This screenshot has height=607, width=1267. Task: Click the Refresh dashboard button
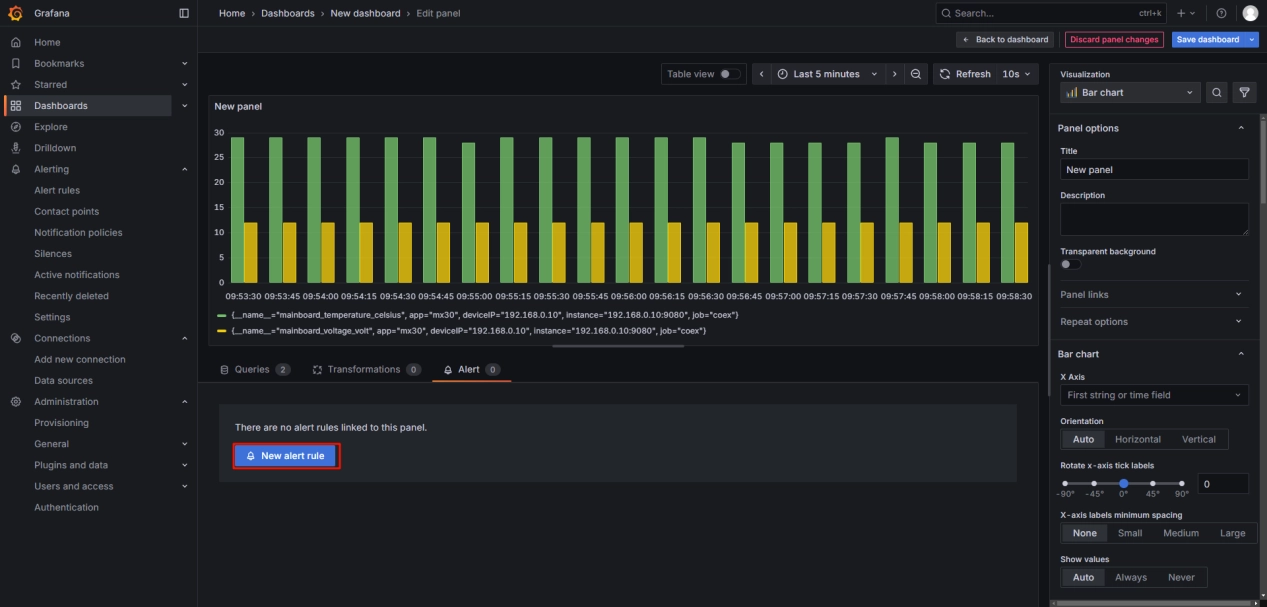[964, 74]
